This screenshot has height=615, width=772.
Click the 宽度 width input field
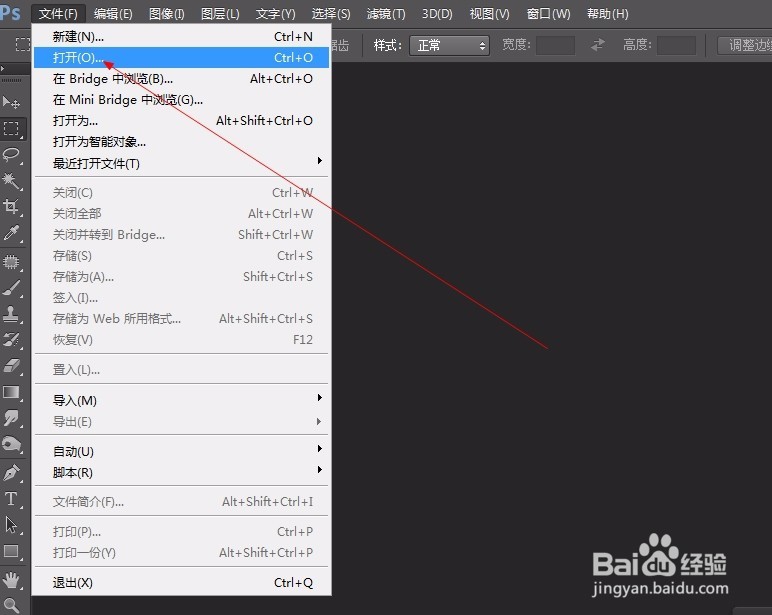555,45
